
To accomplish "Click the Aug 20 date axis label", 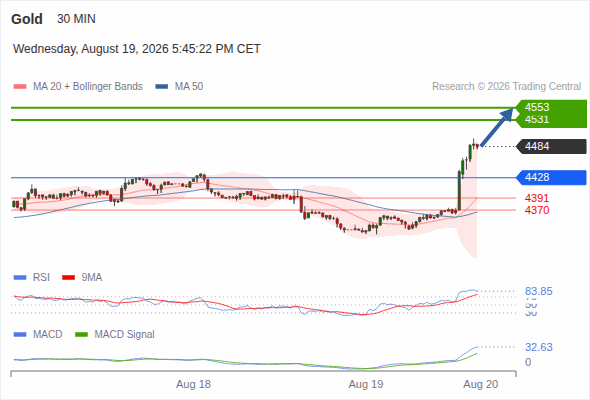I will tap(481, 385).
